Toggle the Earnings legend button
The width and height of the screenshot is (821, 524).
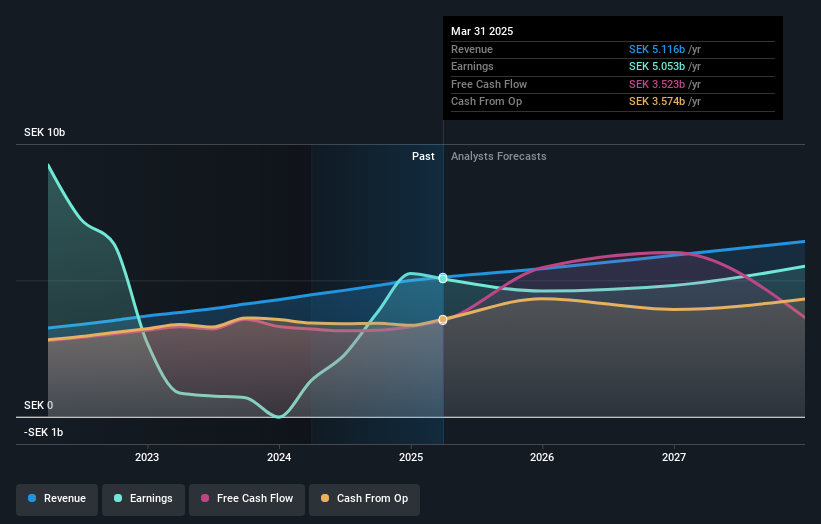[143, 499]
